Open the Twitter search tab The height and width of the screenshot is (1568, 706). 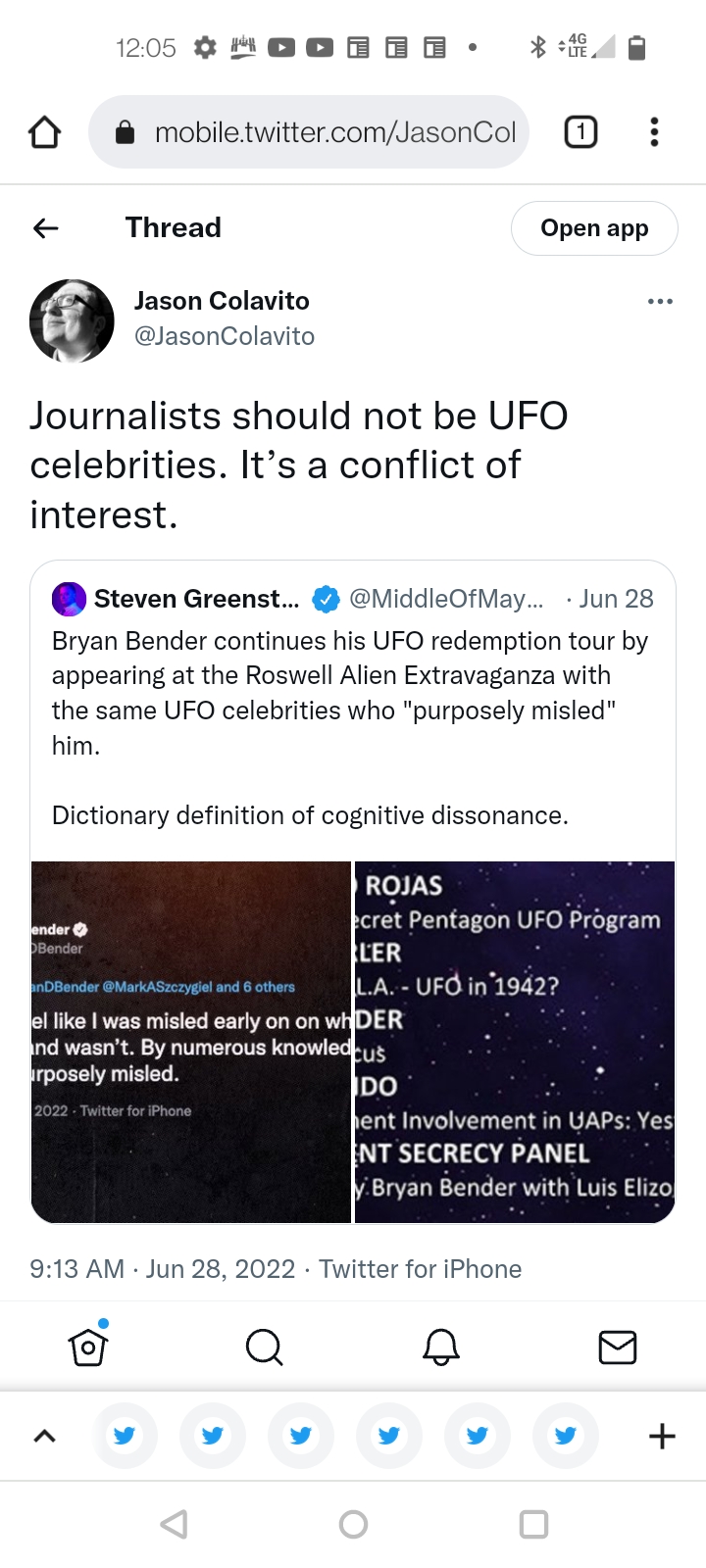(x=264, y=1347)
